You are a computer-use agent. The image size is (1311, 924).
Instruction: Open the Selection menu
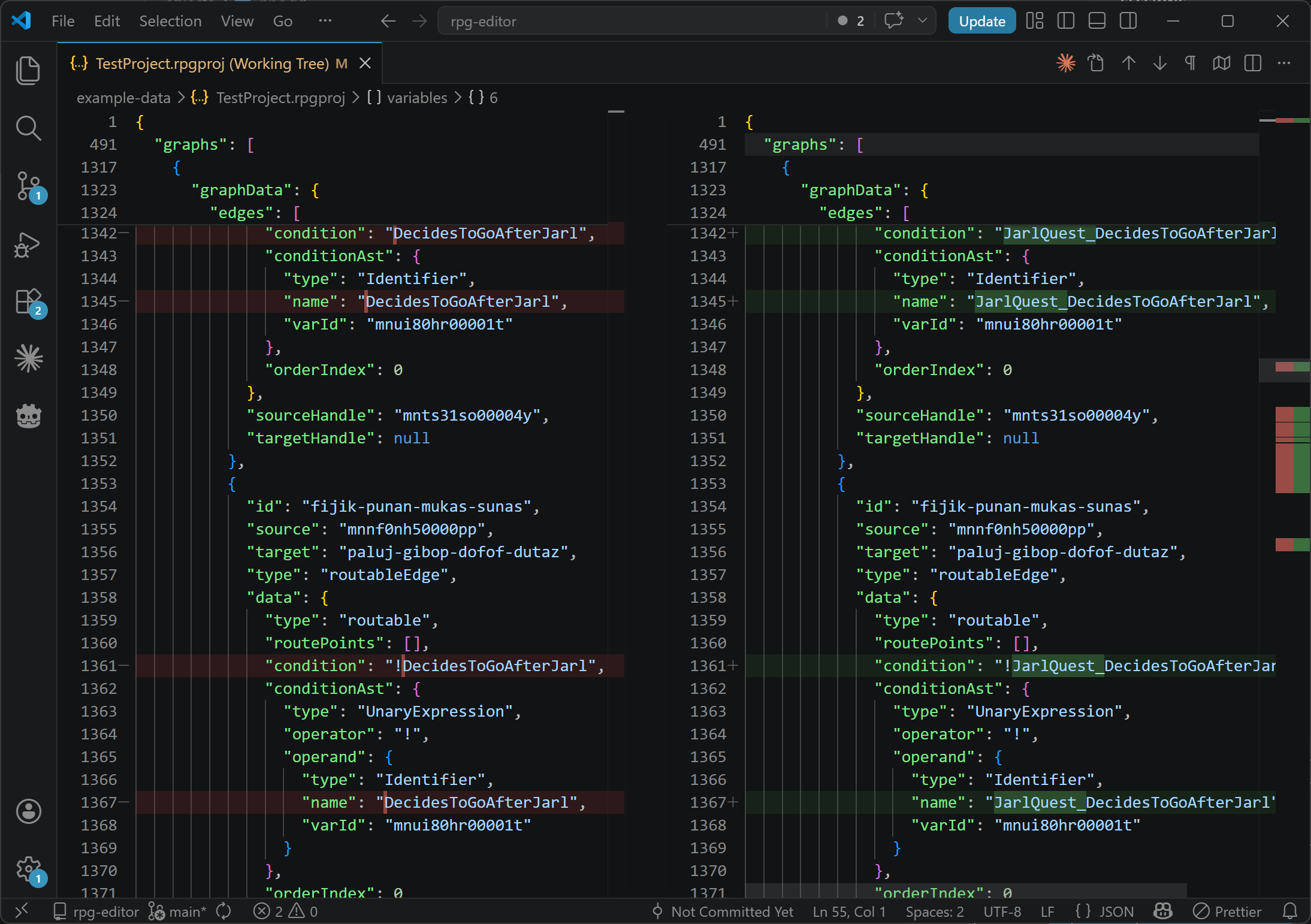click(x=170, y=21)
